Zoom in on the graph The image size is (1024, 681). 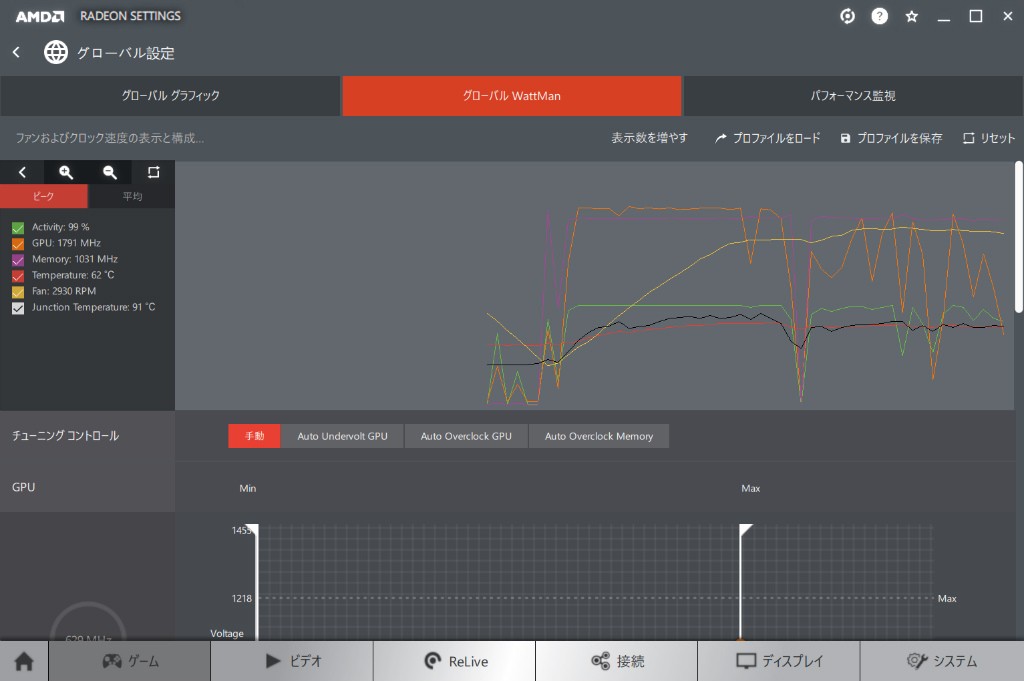click(x=66, y=172)
